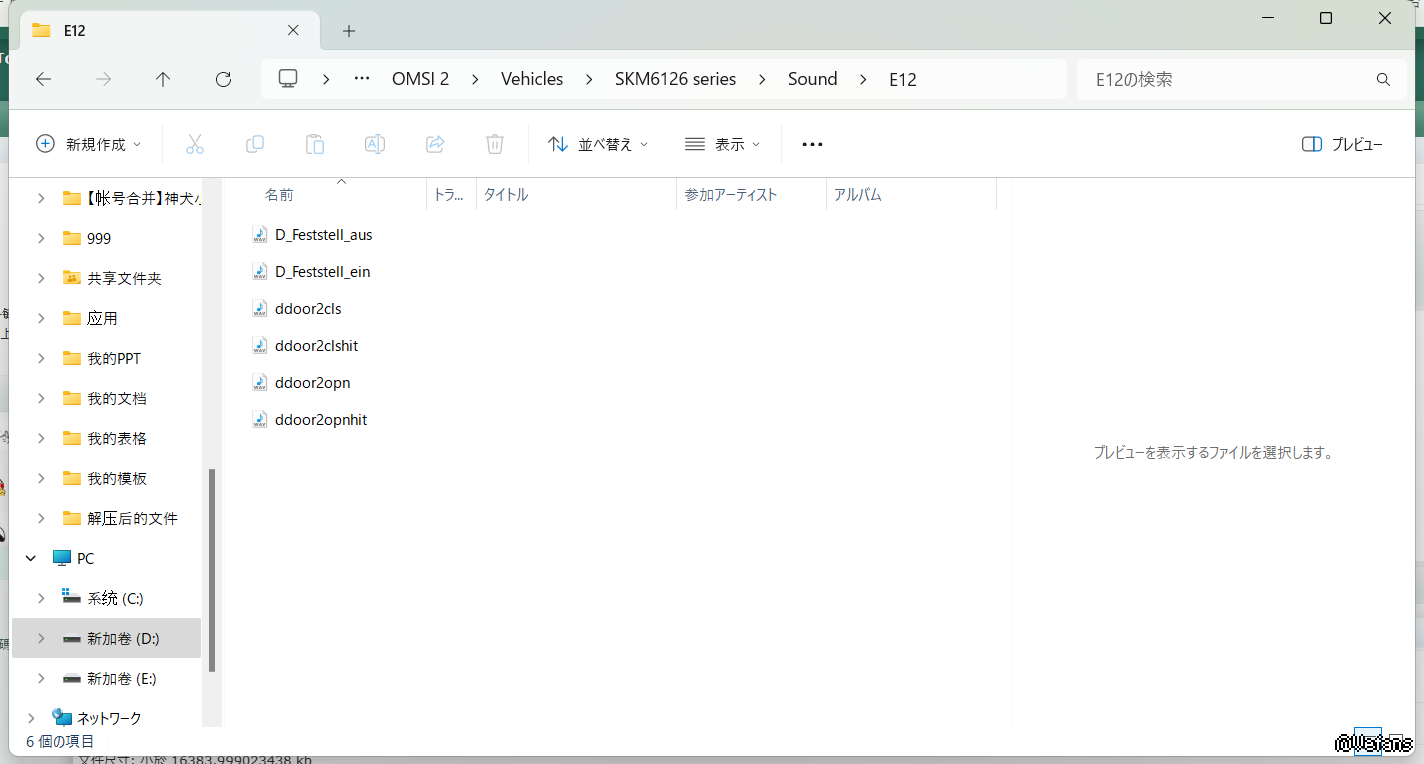Expand the 应用 folder tree node
The image size is (1424, 764).
41,318
